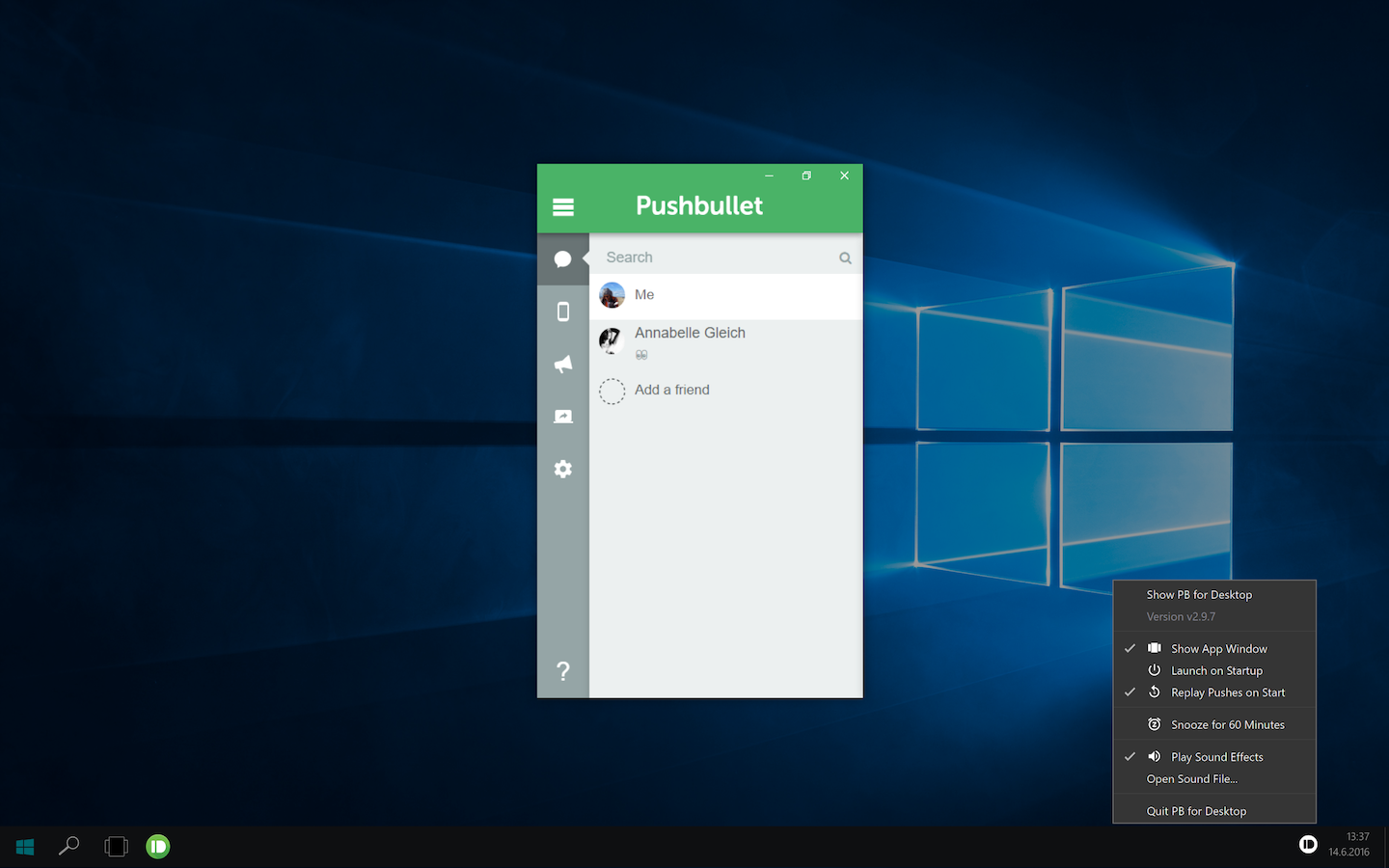Click Me profile avatar

(612, 295)
